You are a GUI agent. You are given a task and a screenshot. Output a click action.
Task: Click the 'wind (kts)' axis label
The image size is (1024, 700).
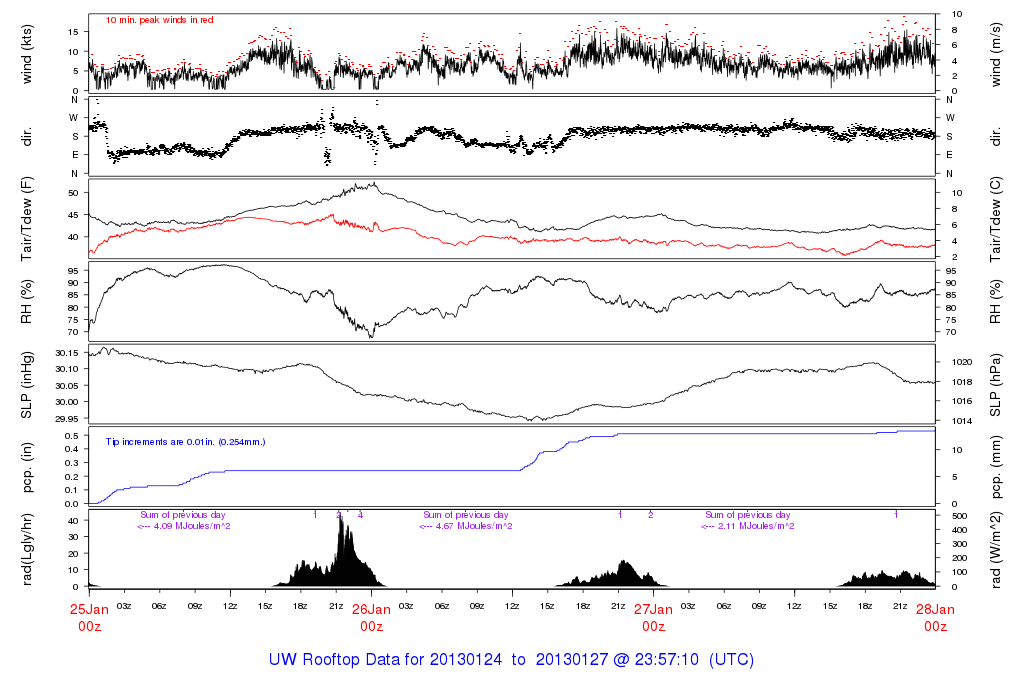(x=26, y=54)
